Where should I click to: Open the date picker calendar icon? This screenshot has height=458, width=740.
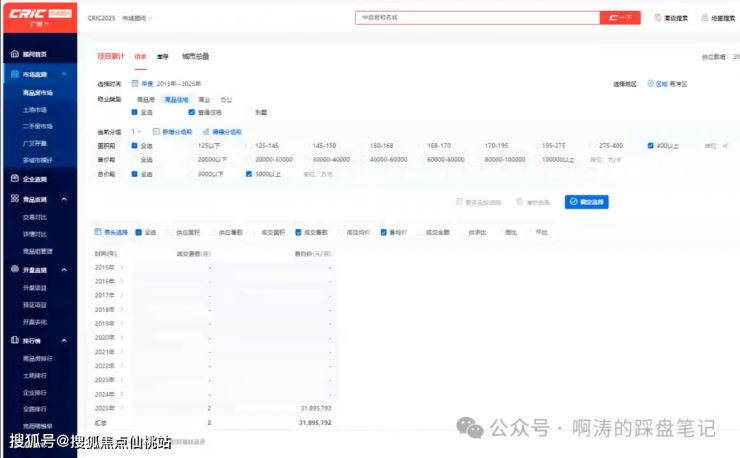pos(136,84)
